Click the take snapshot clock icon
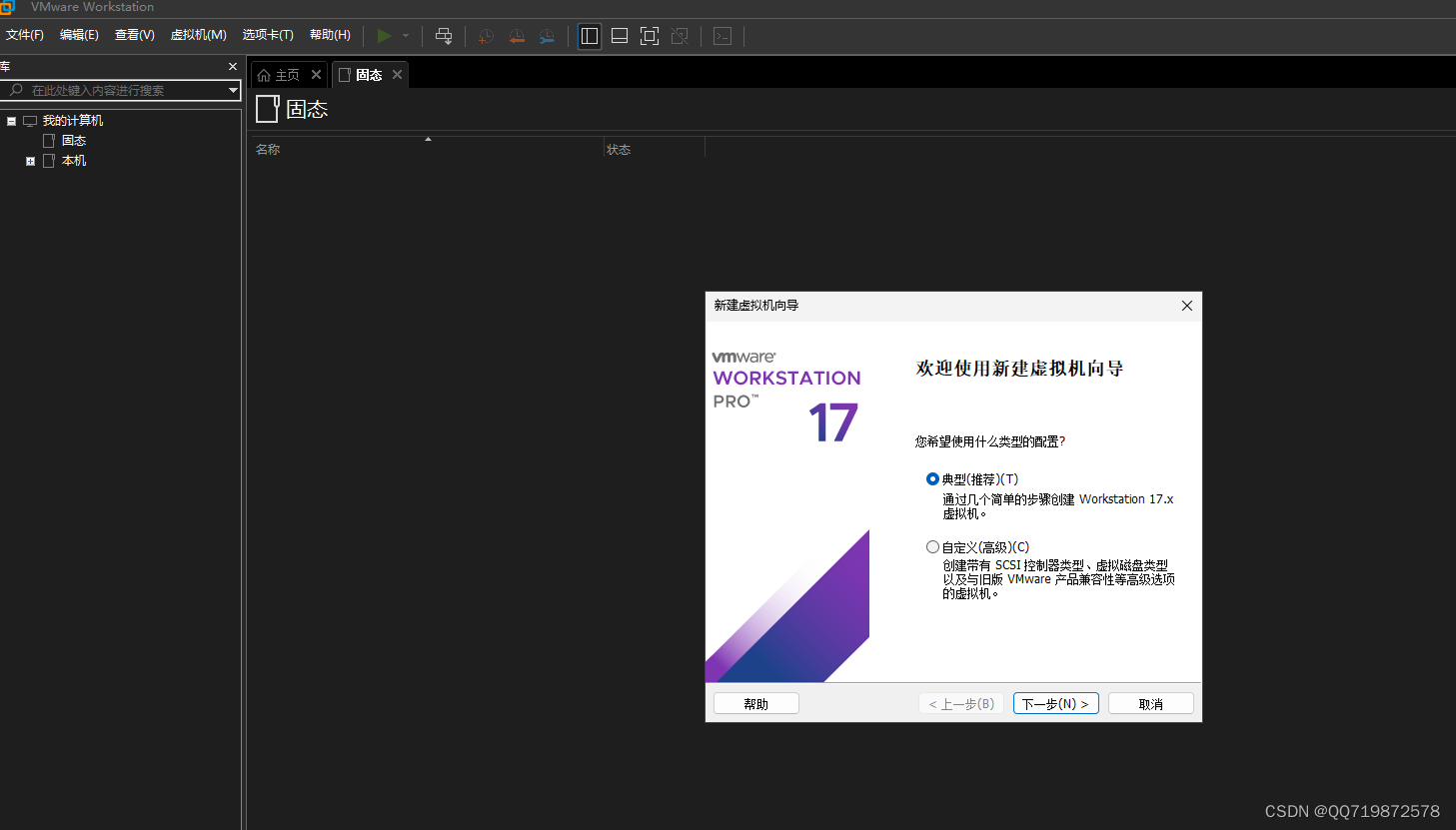This screenshot has width=1456, height=830. click(486, 36)
